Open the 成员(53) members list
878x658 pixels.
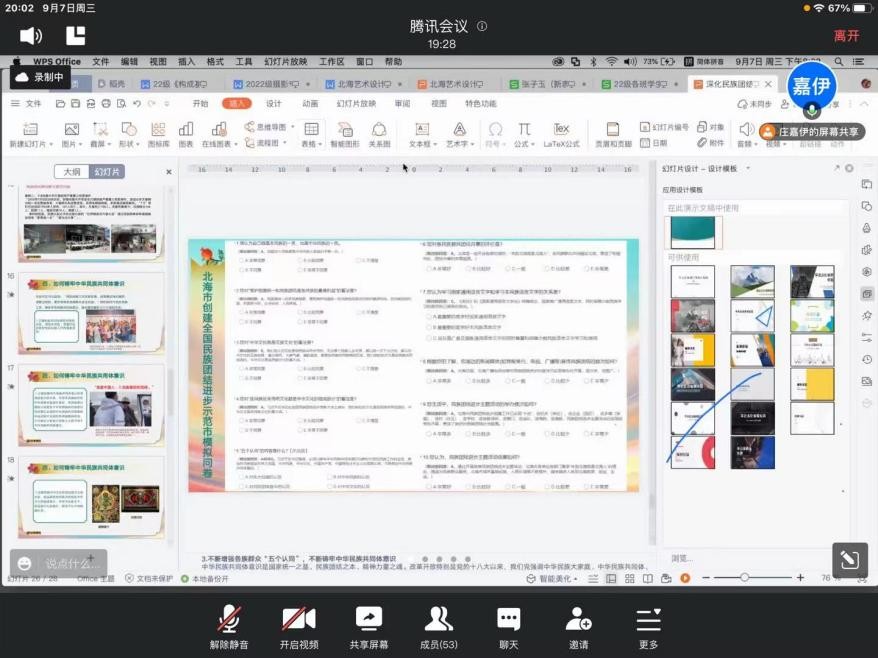pos(438,626)
